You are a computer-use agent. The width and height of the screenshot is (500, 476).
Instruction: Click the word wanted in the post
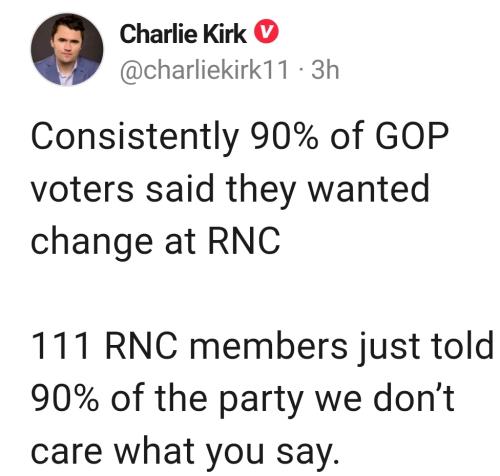368,188
